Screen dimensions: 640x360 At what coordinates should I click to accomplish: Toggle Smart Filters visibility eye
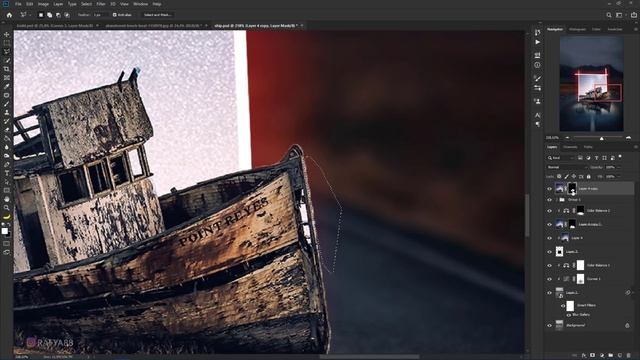(x=563, y=306)
